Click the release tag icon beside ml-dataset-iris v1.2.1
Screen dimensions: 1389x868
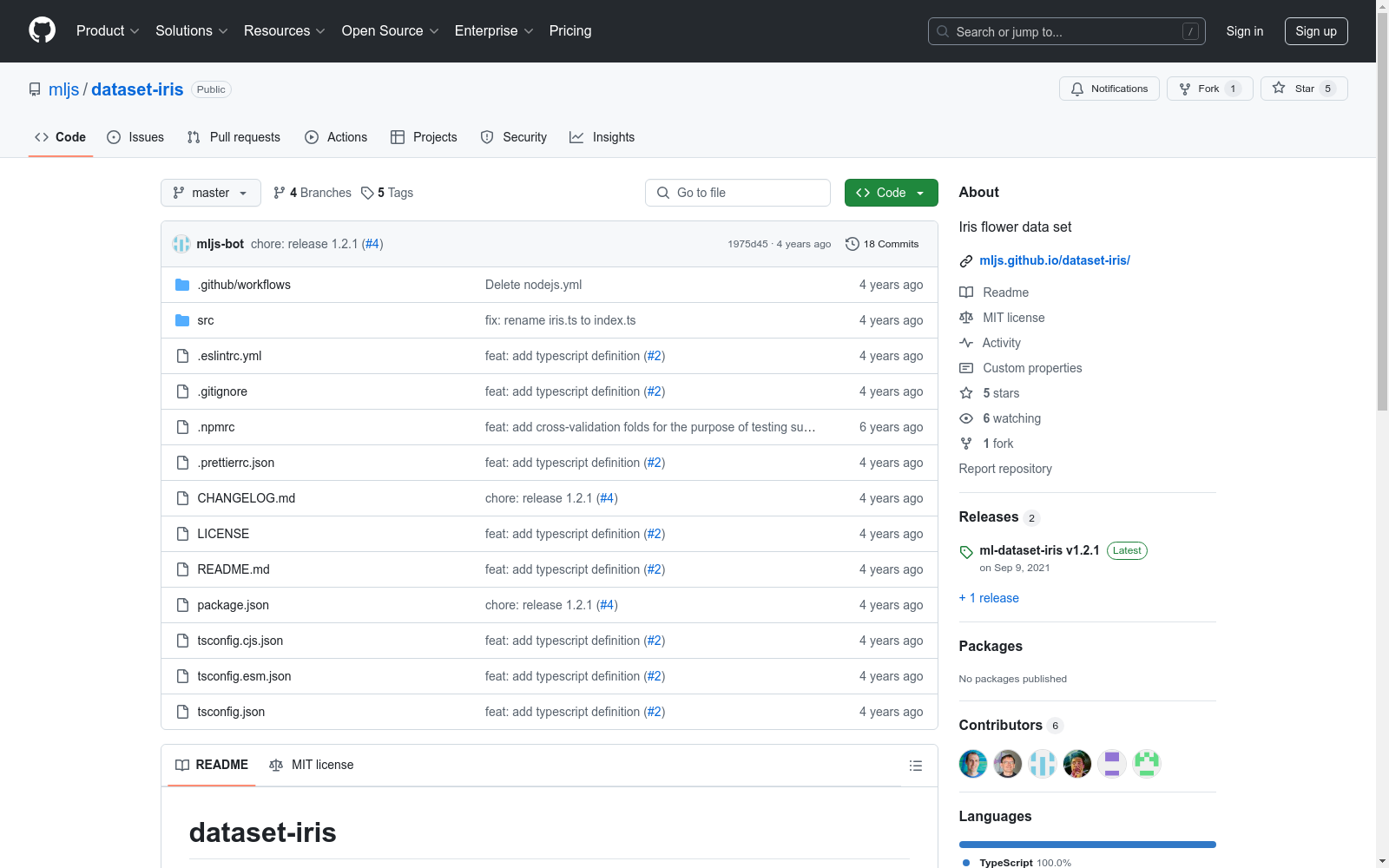[966, 551]
